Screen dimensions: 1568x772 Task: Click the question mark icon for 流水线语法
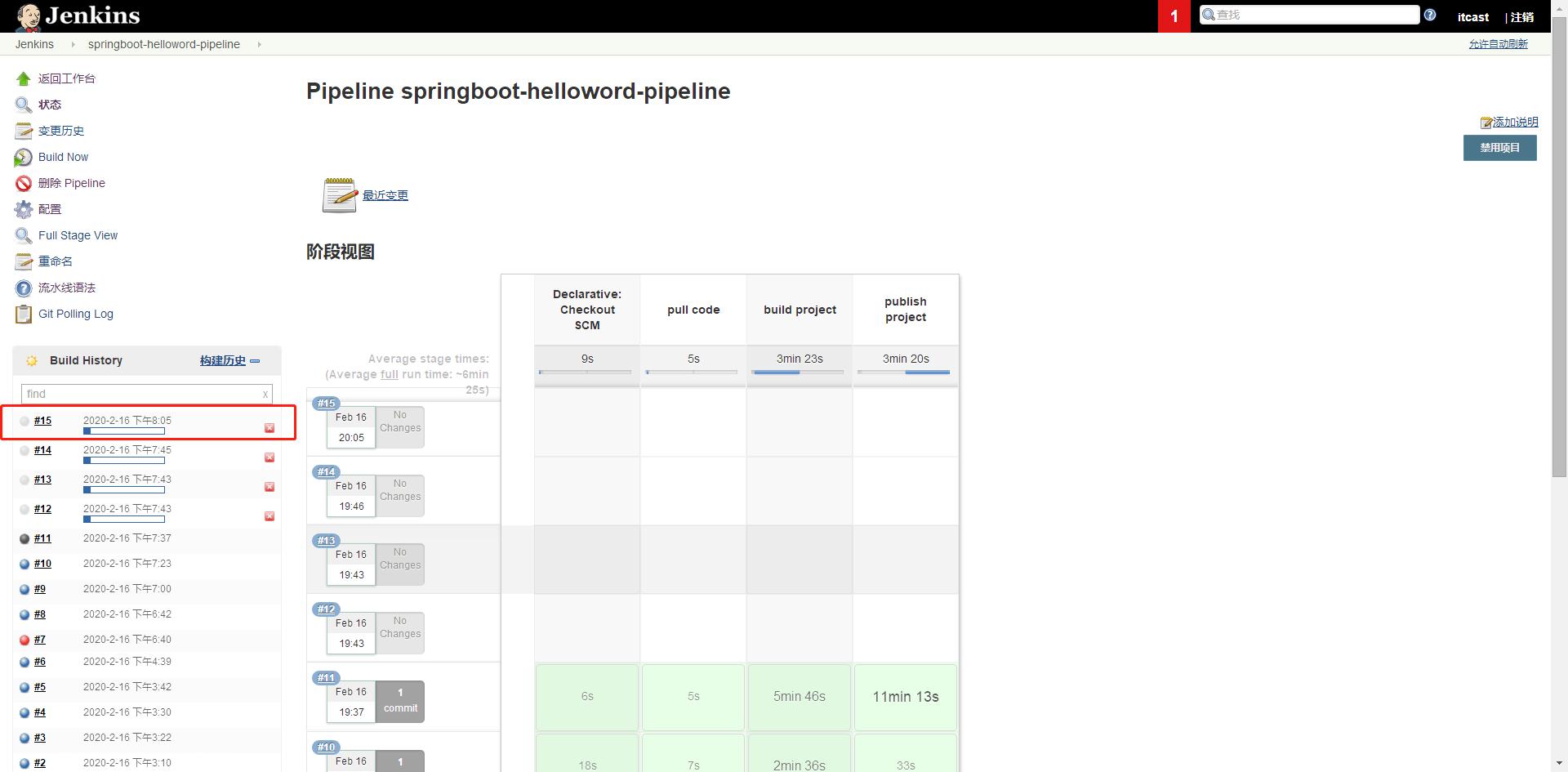click(24, 288)
